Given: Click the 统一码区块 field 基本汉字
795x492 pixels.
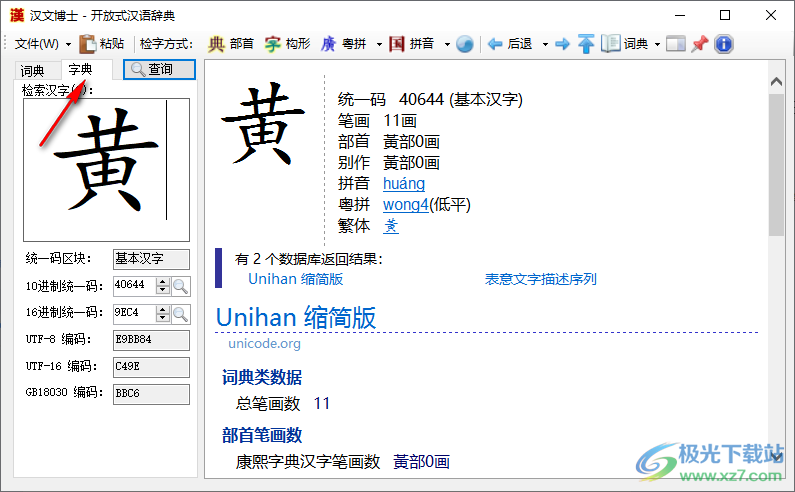Looking at the screenshot, I should click(151, 259).
